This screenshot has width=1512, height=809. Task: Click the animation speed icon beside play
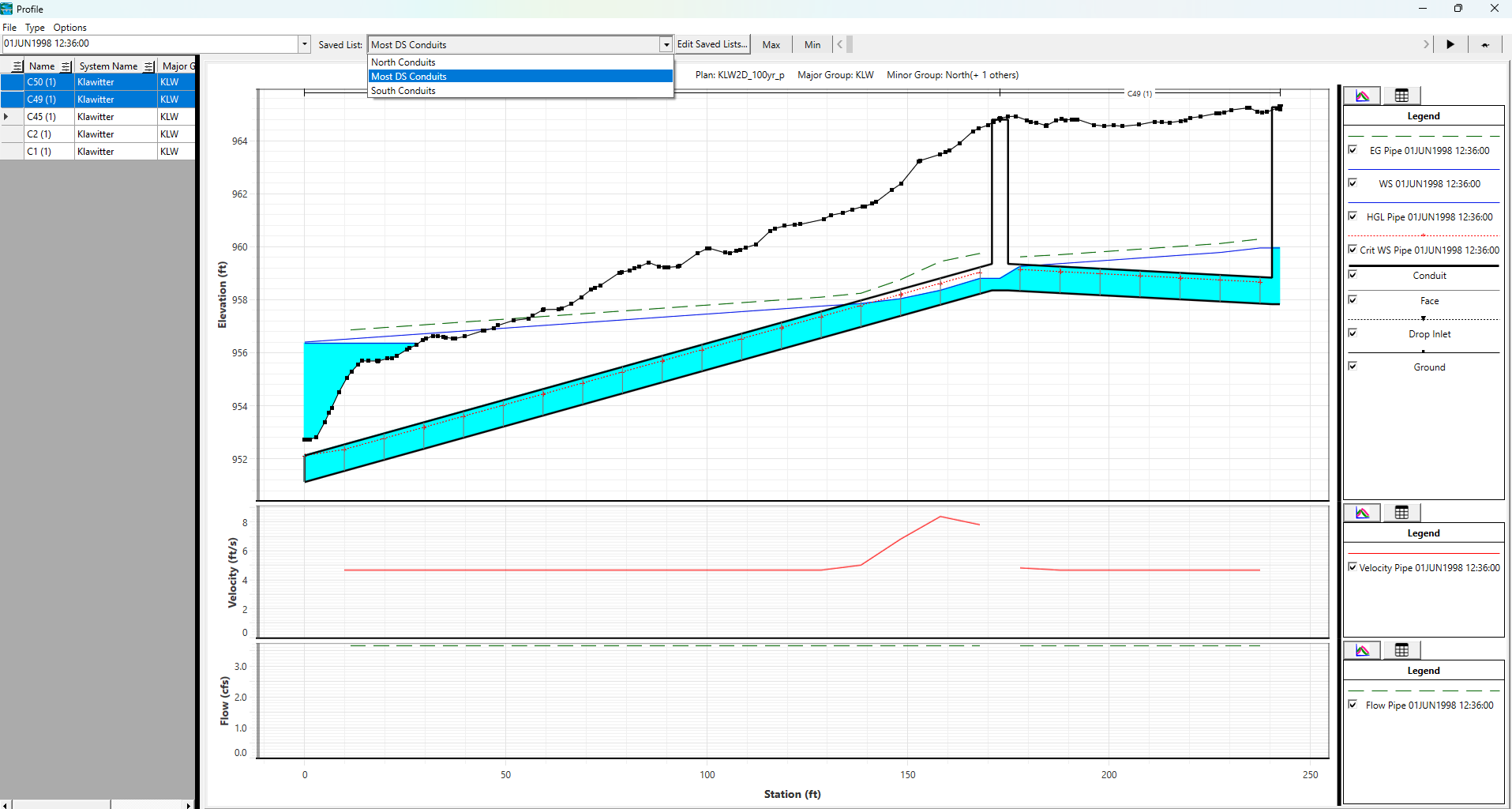(x=1484, y=45)
